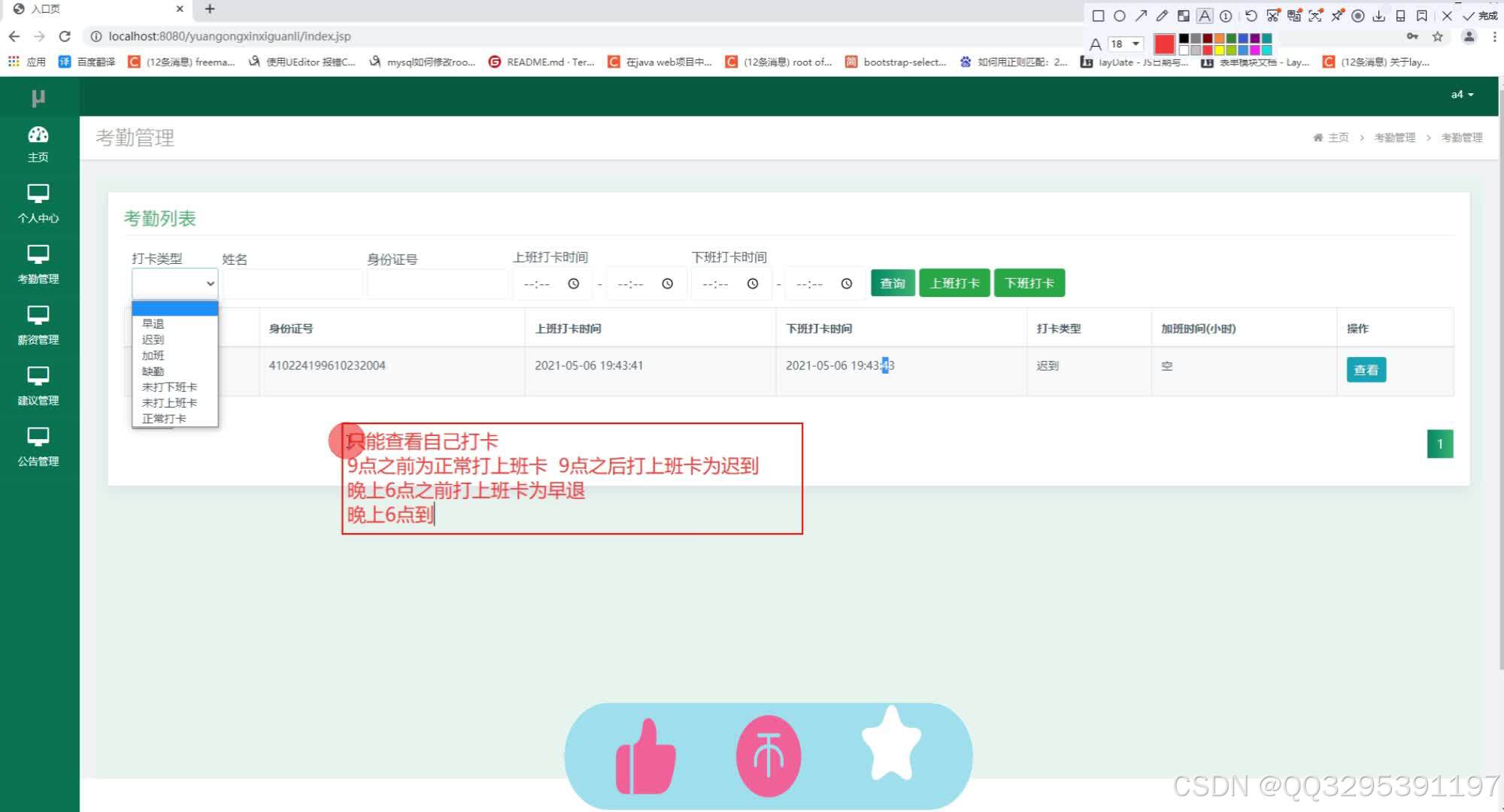Image resolution: width=1504 pixels, height=812 pixels.
Task: Open the browser profile avatar
Action: (x=1469, y=36)
